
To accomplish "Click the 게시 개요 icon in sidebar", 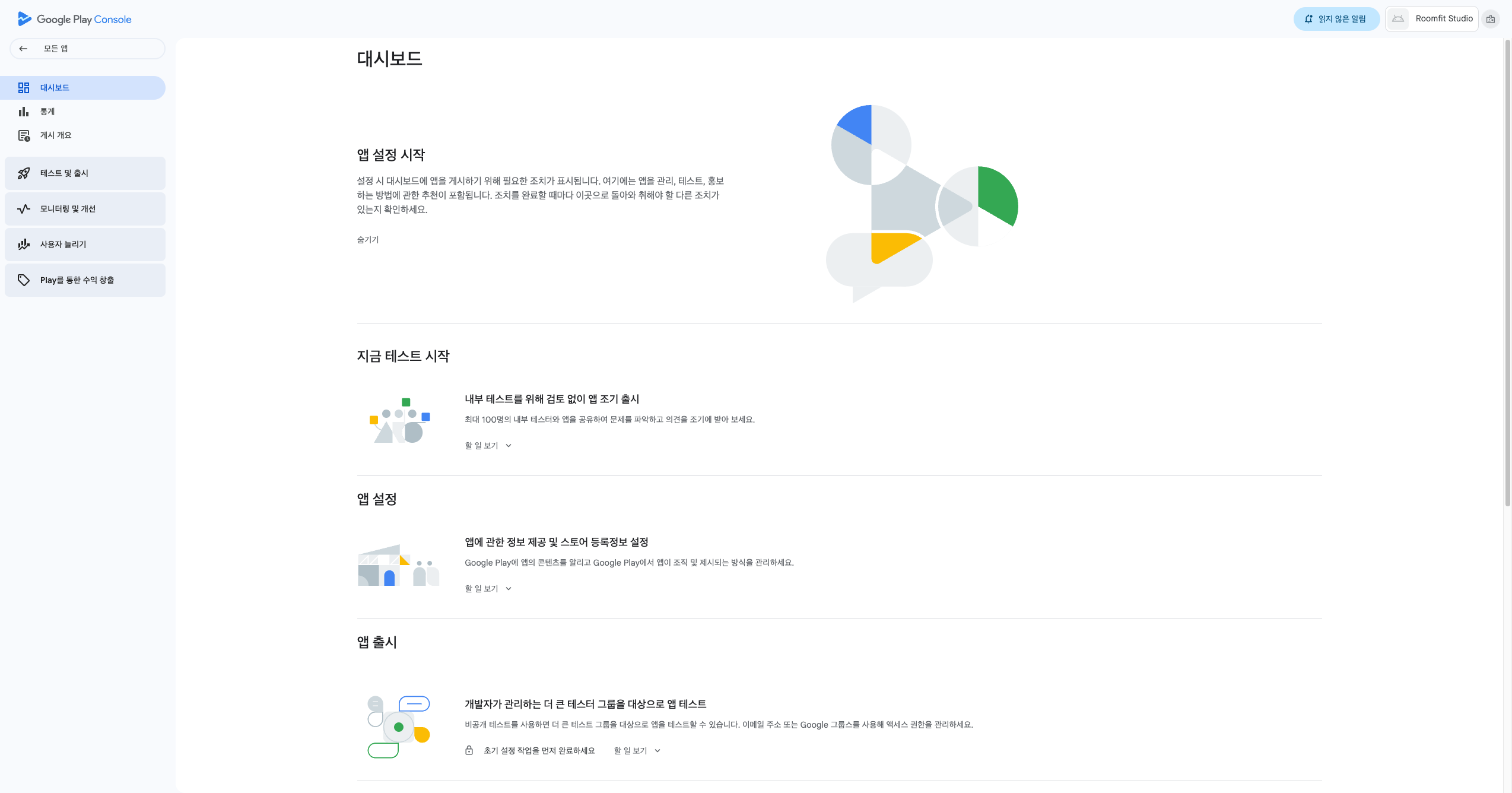I will [24, 135].
